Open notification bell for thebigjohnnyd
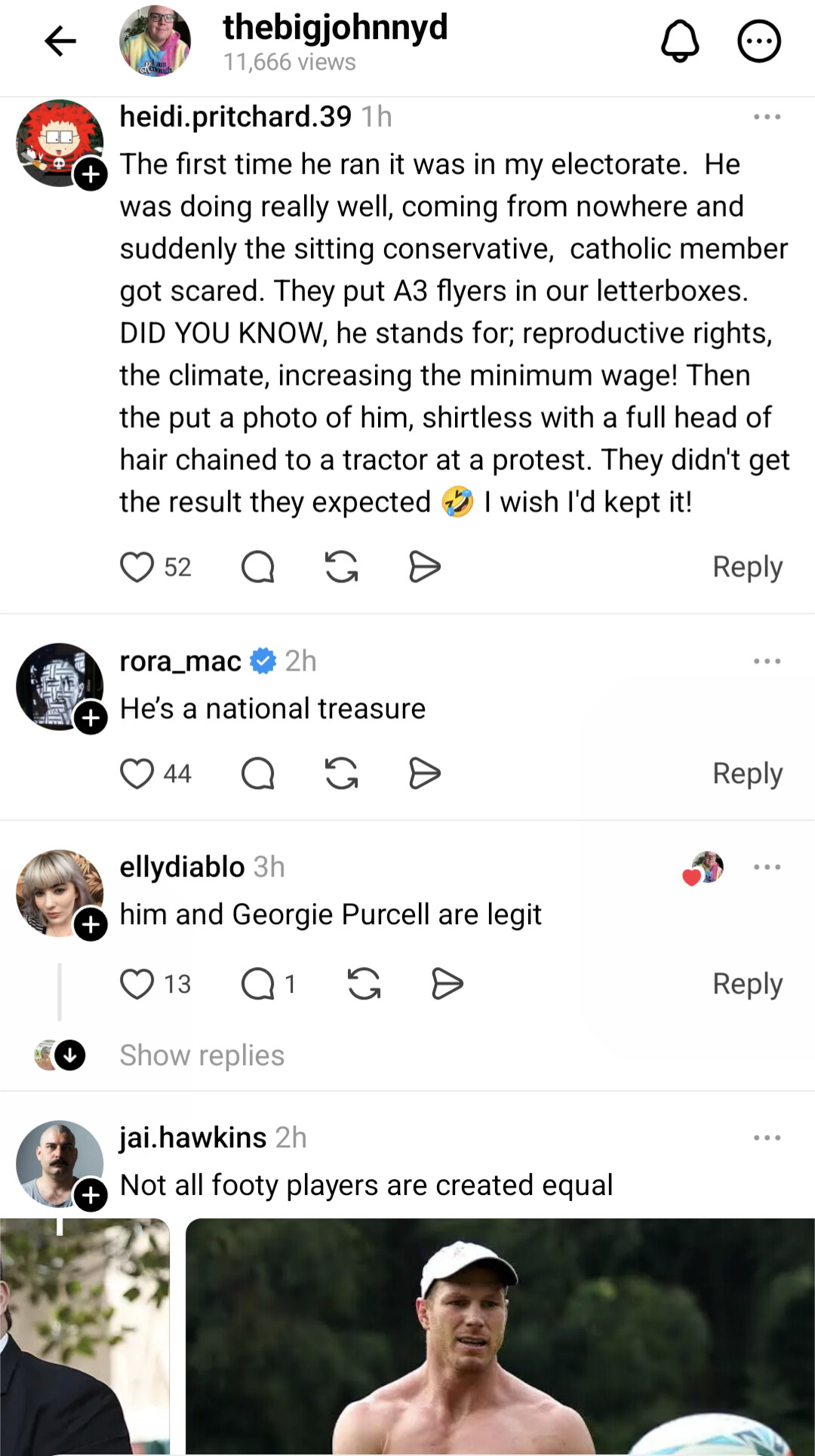This screenshot has height=1456, width=815. click(680, 41)
